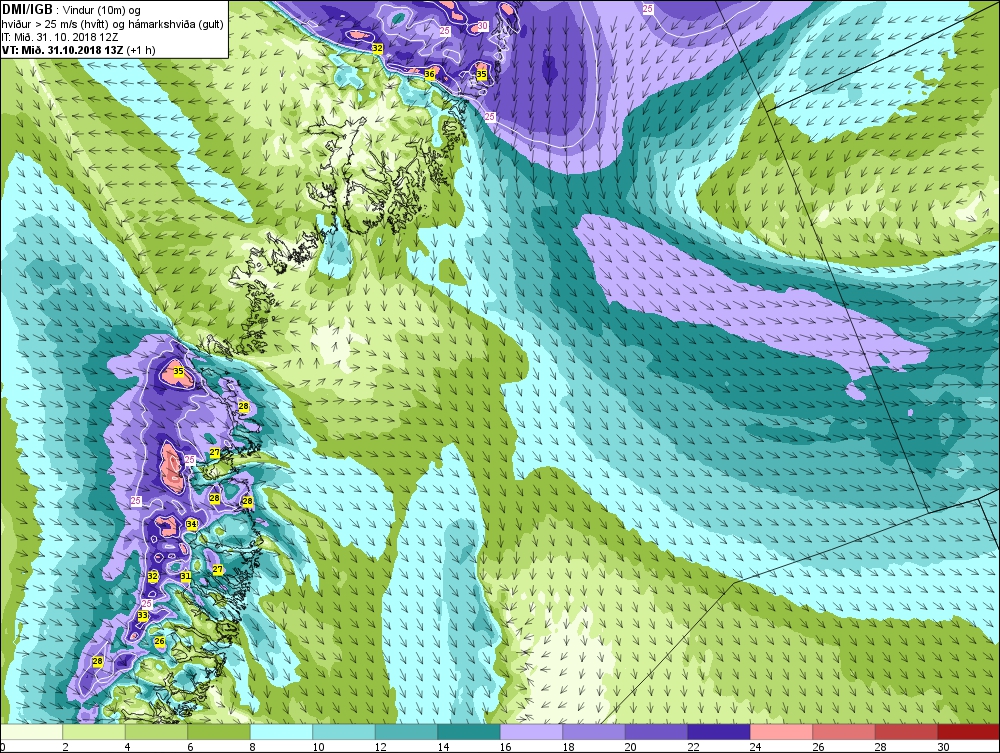Click the 14–16 m/s dark teal legend swatch
This screenshot has height=753, width=1000.
point(469,731)
